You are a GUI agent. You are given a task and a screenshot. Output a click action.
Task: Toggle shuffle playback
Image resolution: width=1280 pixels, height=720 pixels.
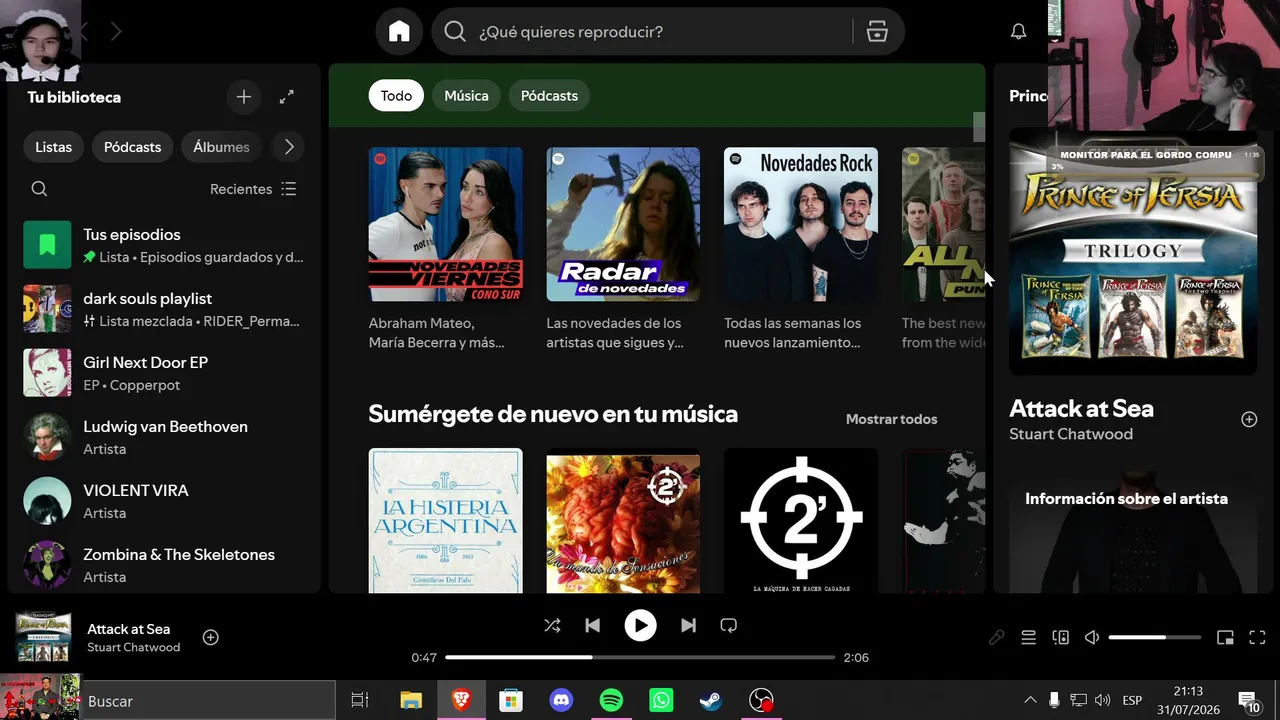[x=552, y=625]
